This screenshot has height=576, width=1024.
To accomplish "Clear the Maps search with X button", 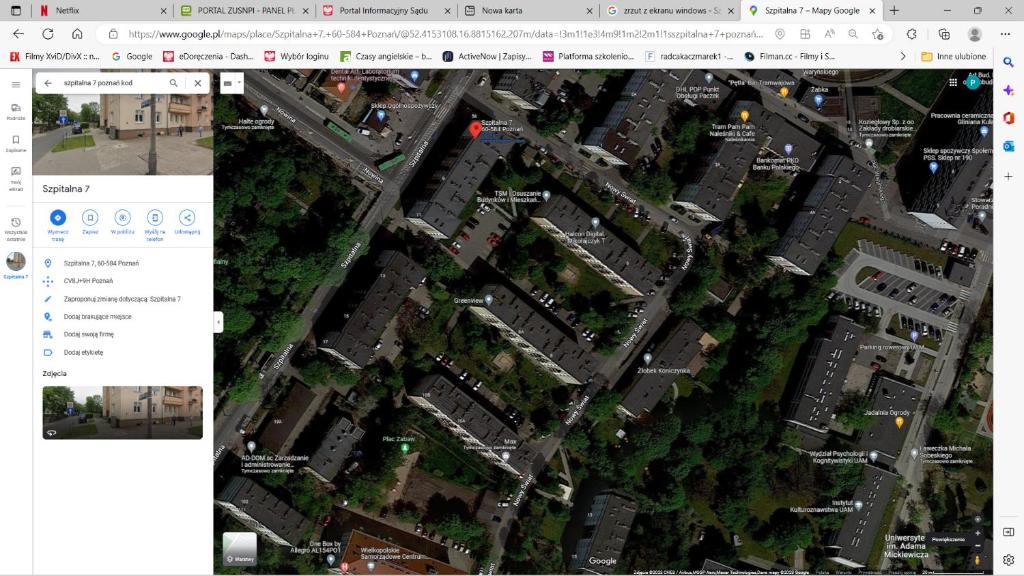I will [198, 83].
